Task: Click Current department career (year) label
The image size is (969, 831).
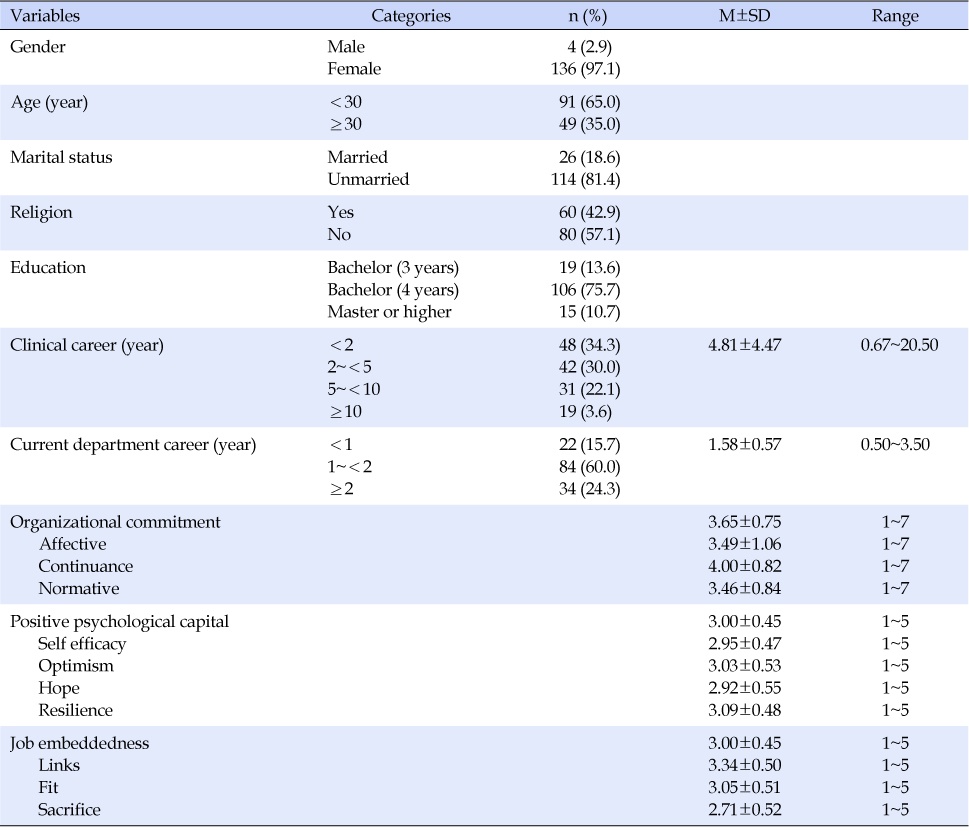Action: pos(133,445)
